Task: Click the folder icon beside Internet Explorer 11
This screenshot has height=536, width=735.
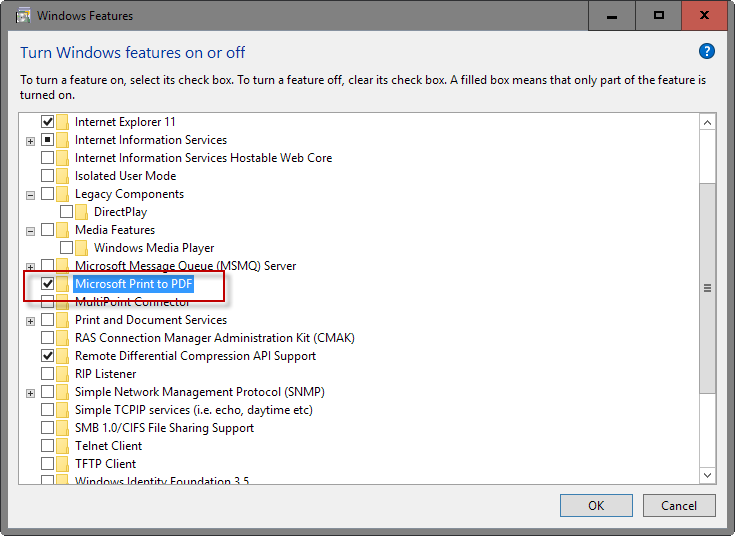Action: coord(62,122)
